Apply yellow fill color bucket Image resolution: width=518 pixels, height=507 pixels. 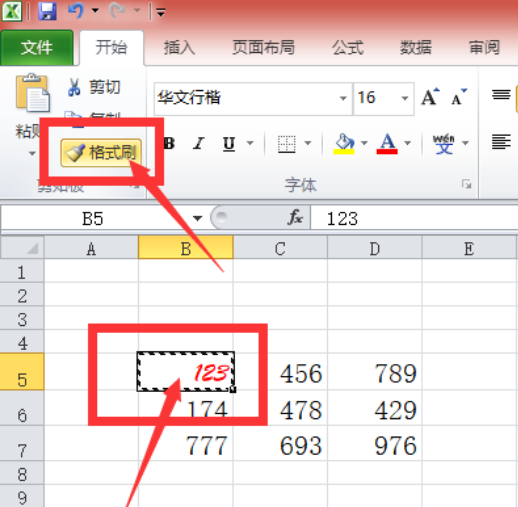coord(344,144)
